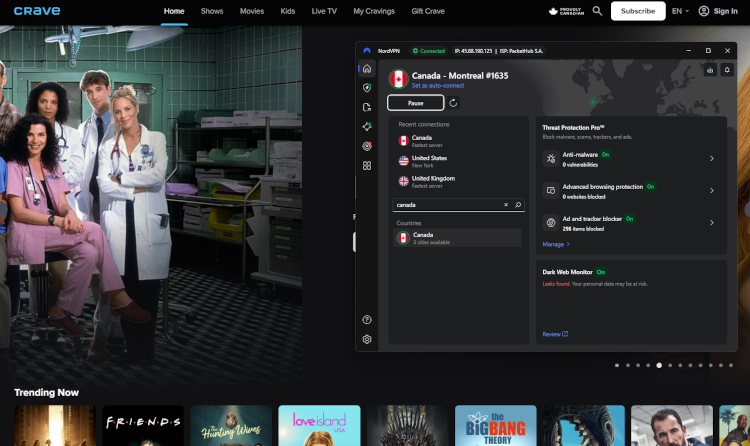Click the Anti-malware bug icon
This screenshot has height=446, width=750.
coord(551,158)
